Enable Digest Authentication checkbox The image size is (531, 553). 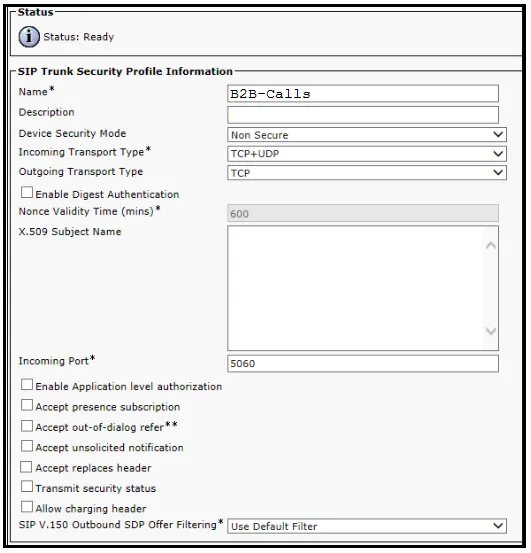27,193
